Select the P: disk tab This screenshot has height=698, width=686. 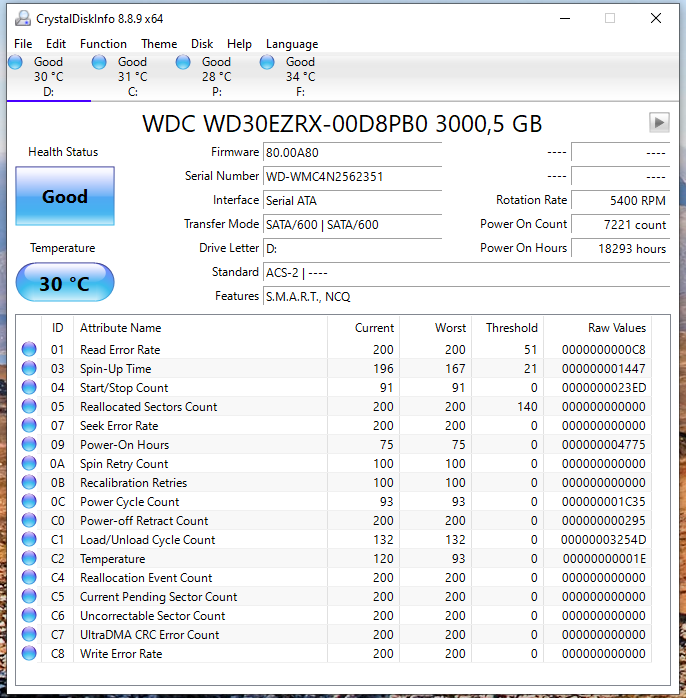click(x=217, y=77)
